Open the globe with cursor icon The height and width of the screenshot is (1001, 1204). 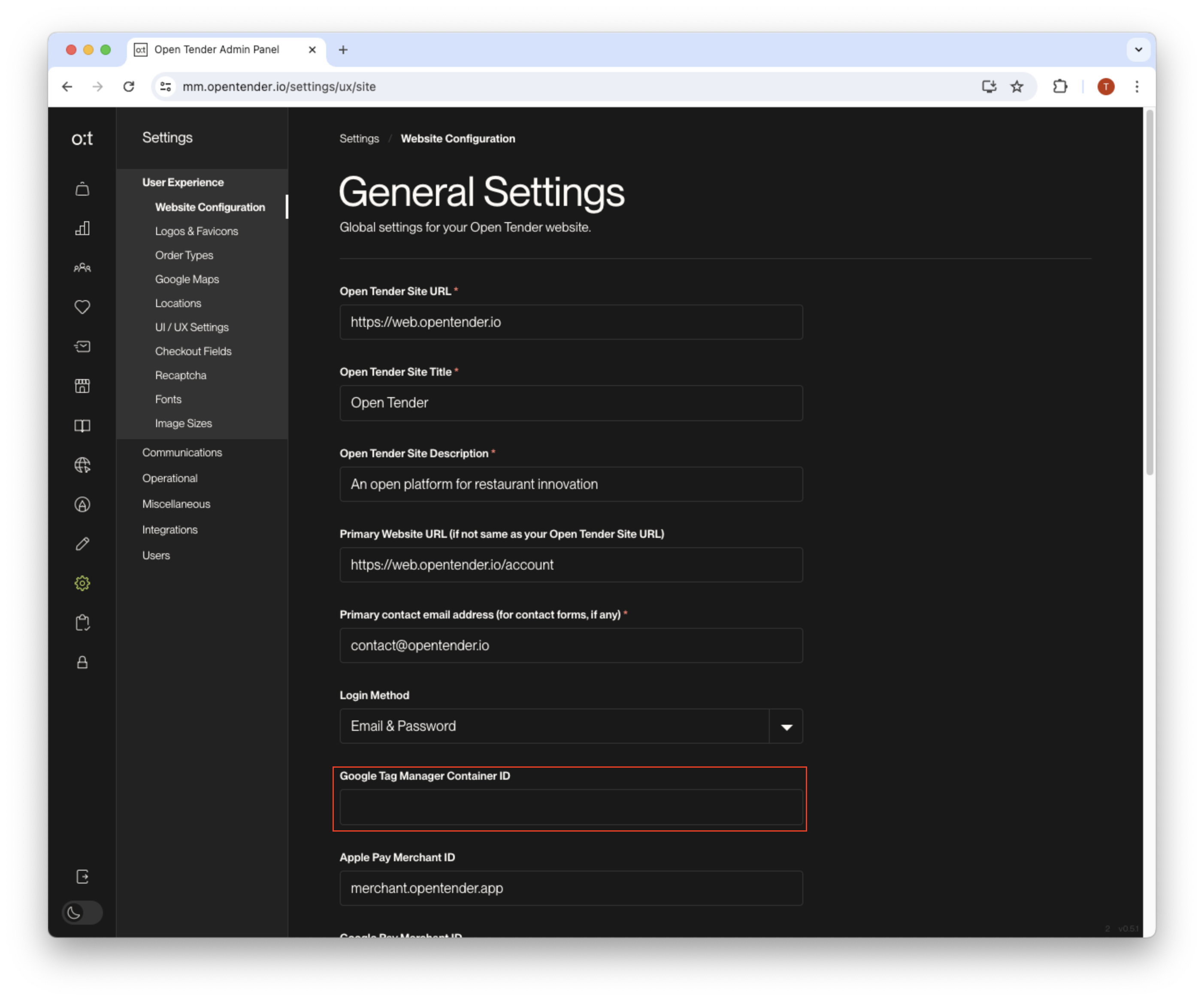click(x=82, y=465)
